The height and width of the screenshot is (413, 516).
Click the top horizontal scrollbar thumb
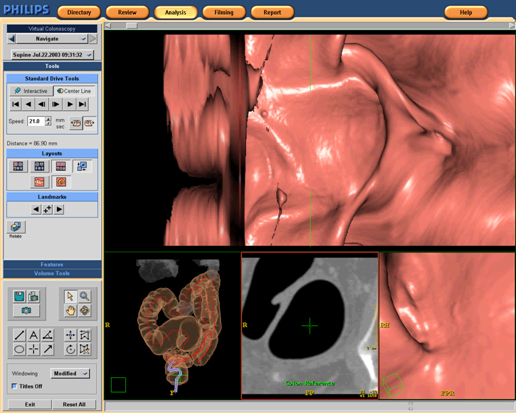(132, 26)
